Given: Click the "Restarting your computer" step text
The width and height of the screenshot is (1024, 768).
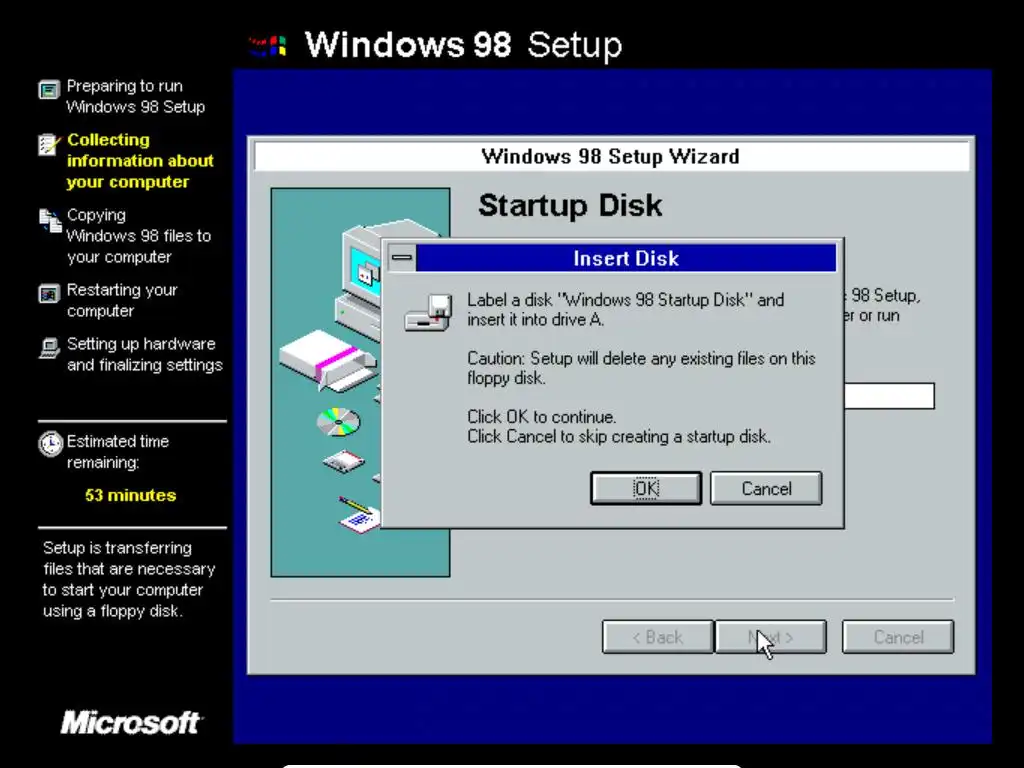Looking at the screenshot, I should point(122,300).
